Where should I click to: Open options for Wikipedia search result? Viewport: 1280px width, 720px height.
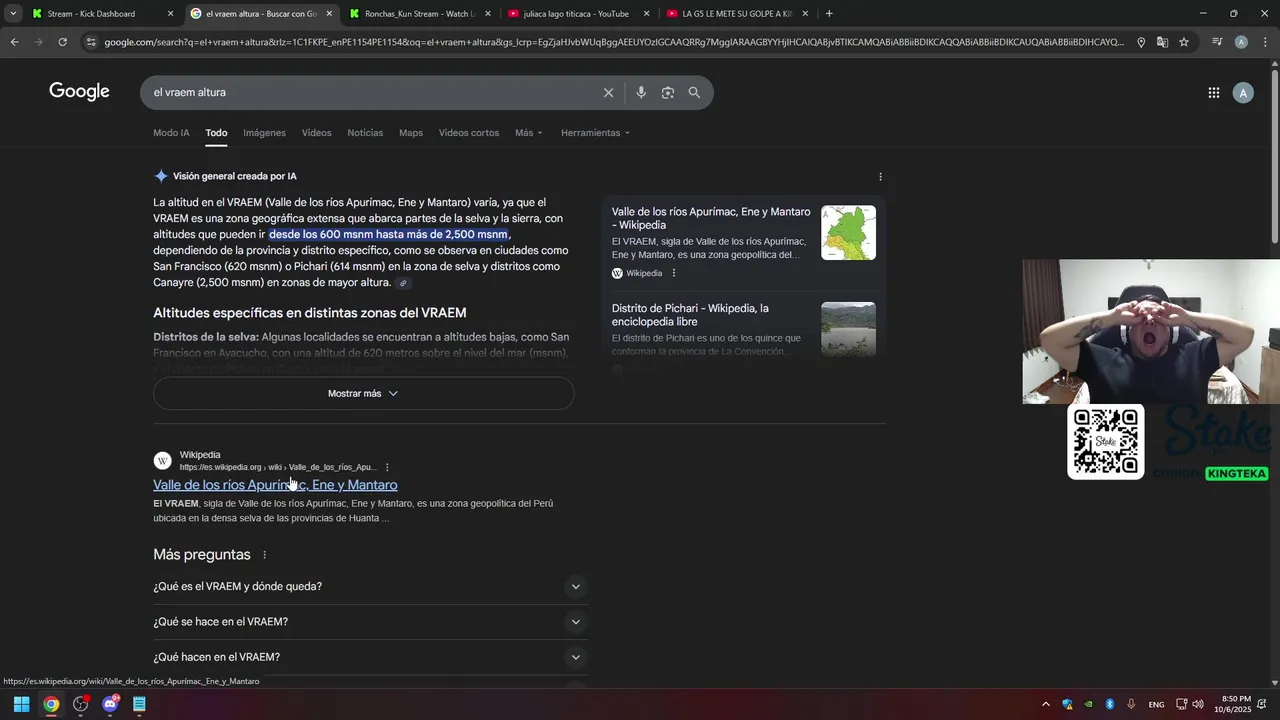point(387,467)
